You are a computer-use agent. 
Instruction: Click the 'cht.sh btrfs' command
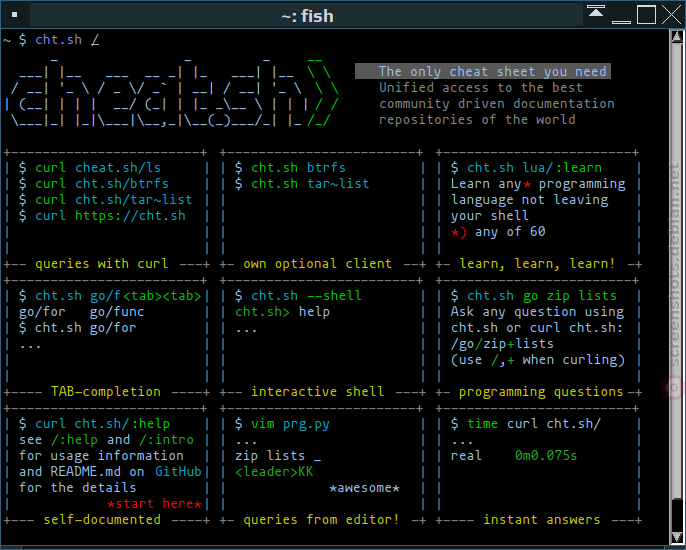pyautogui.click(x=298, y=168)
